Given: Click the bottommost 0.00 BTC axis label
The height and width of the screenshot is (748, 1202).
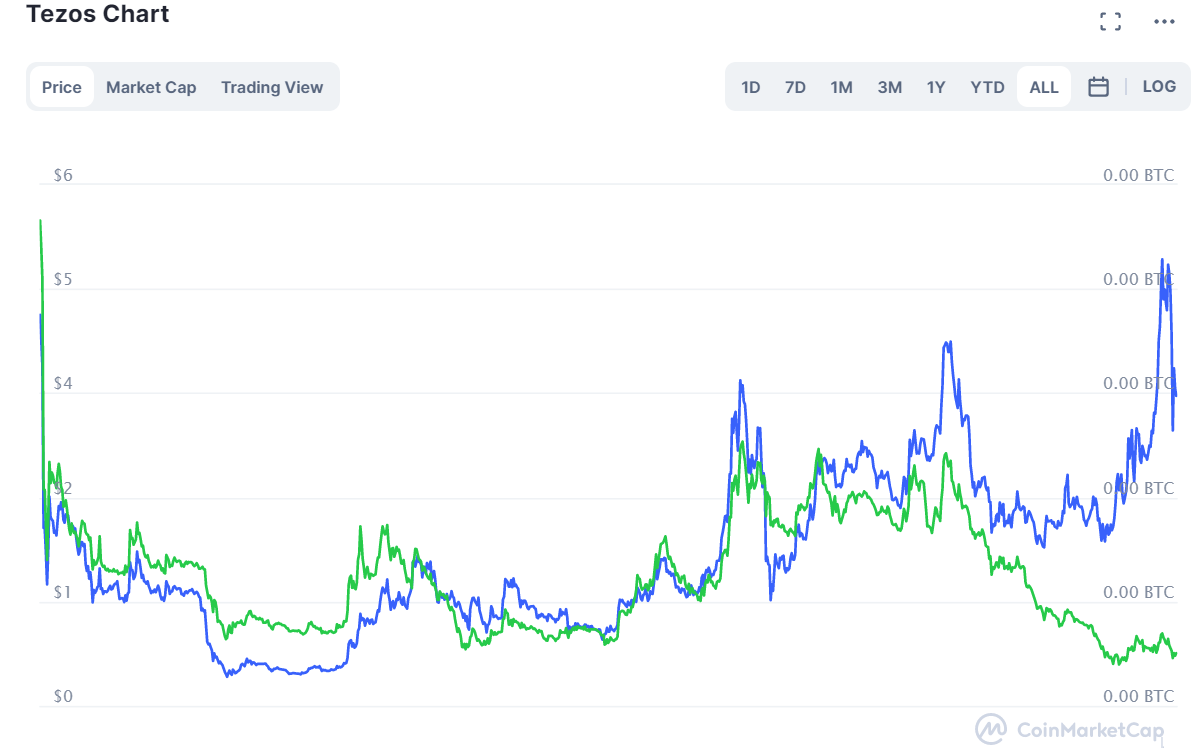Looking at the screenshot, I should [x=1138, y=695].
